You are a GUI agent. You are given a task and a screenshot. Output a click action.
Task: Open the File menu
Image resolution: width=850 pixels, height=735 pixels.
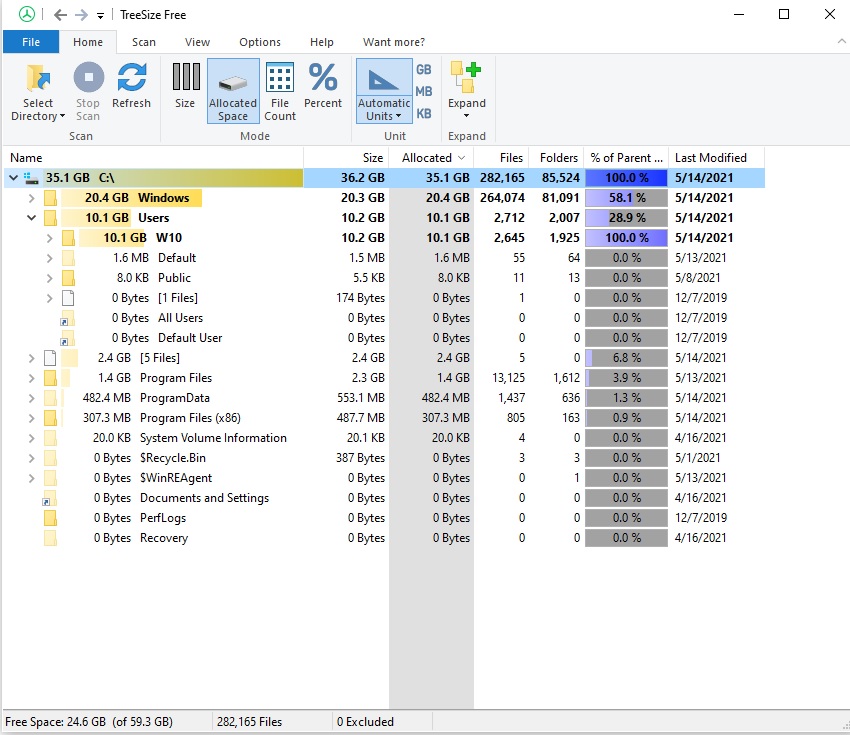click(x=31, y=42)
